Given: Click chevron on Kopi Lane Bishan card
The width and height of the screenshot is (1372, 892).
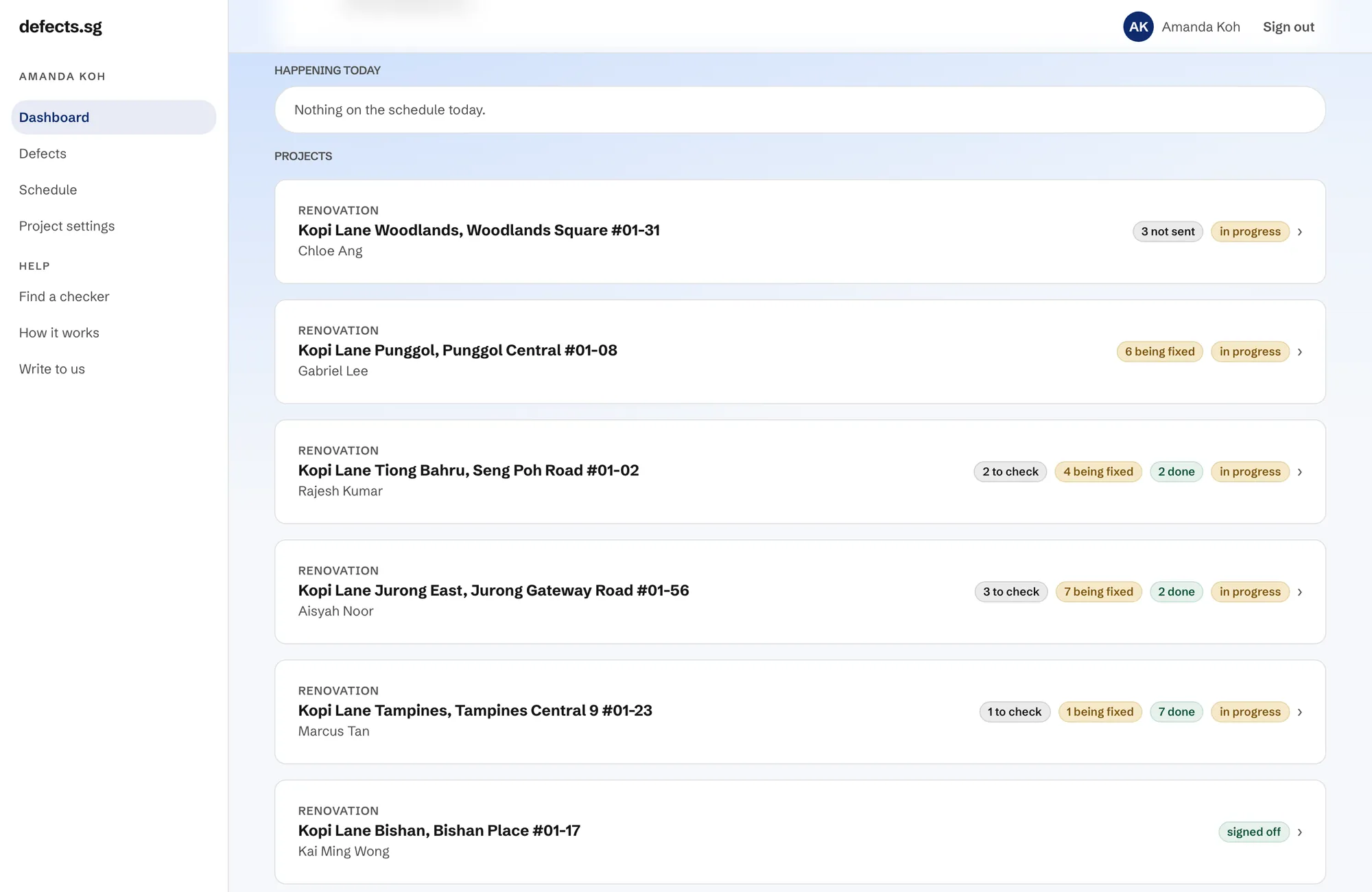Looking at the screenshot, I should pos(1299,832).
